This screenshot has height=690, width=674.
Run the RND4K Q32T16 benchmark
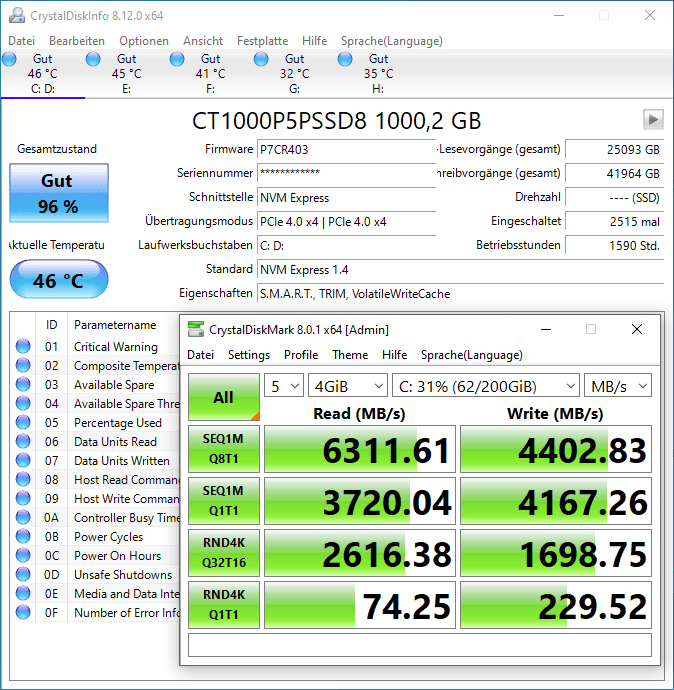[223, 553]
